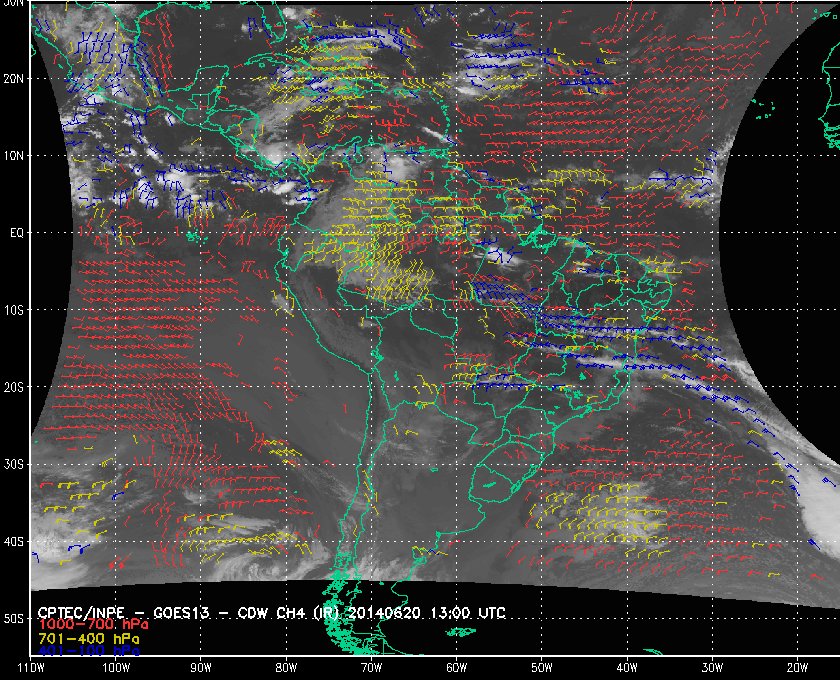This screenshot has width=840, height=680.
Task: Click the 50W longitude label
Action: coord(541,667)
